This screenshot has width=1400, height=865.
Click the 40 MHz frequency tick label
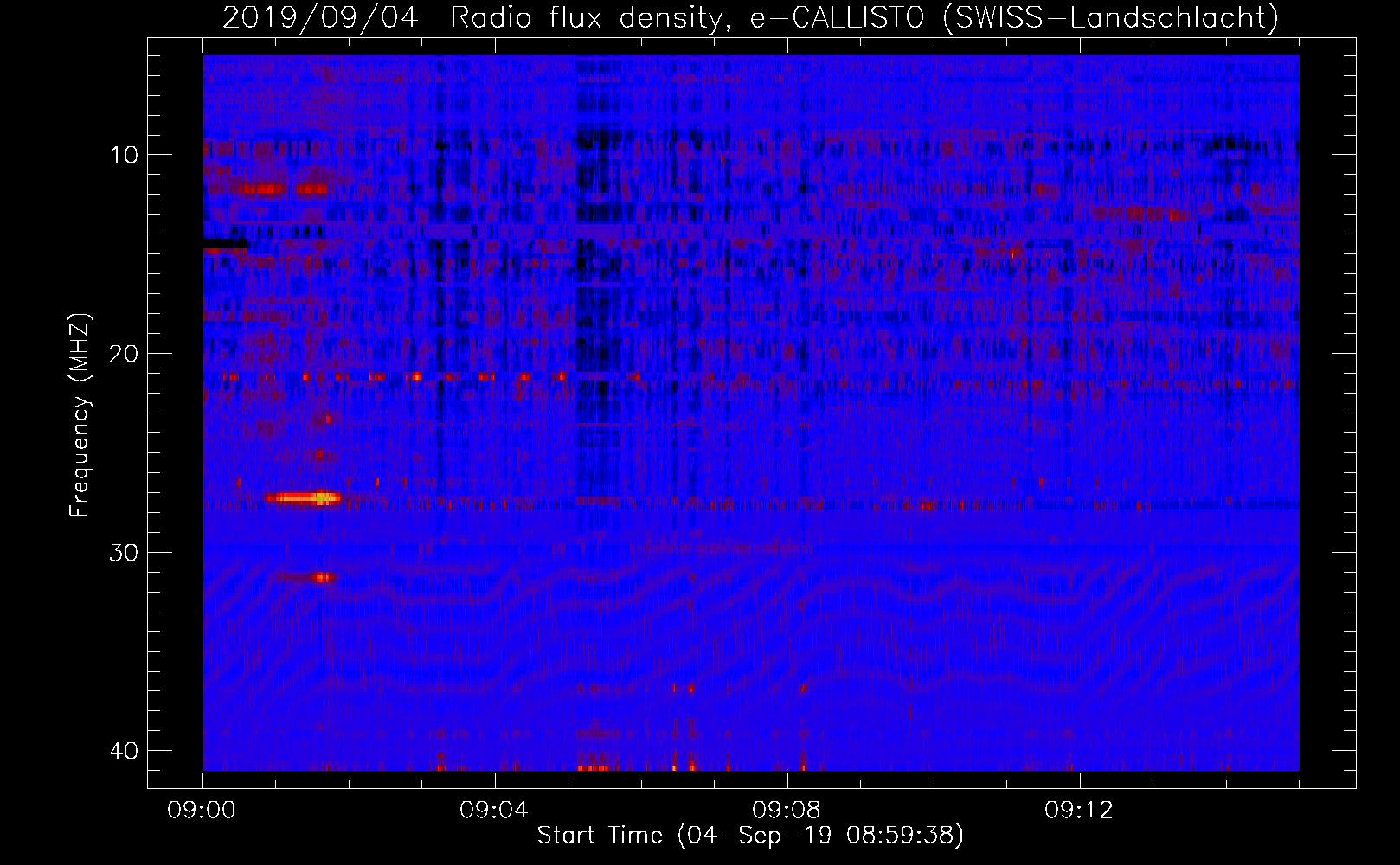click(124, 750)
